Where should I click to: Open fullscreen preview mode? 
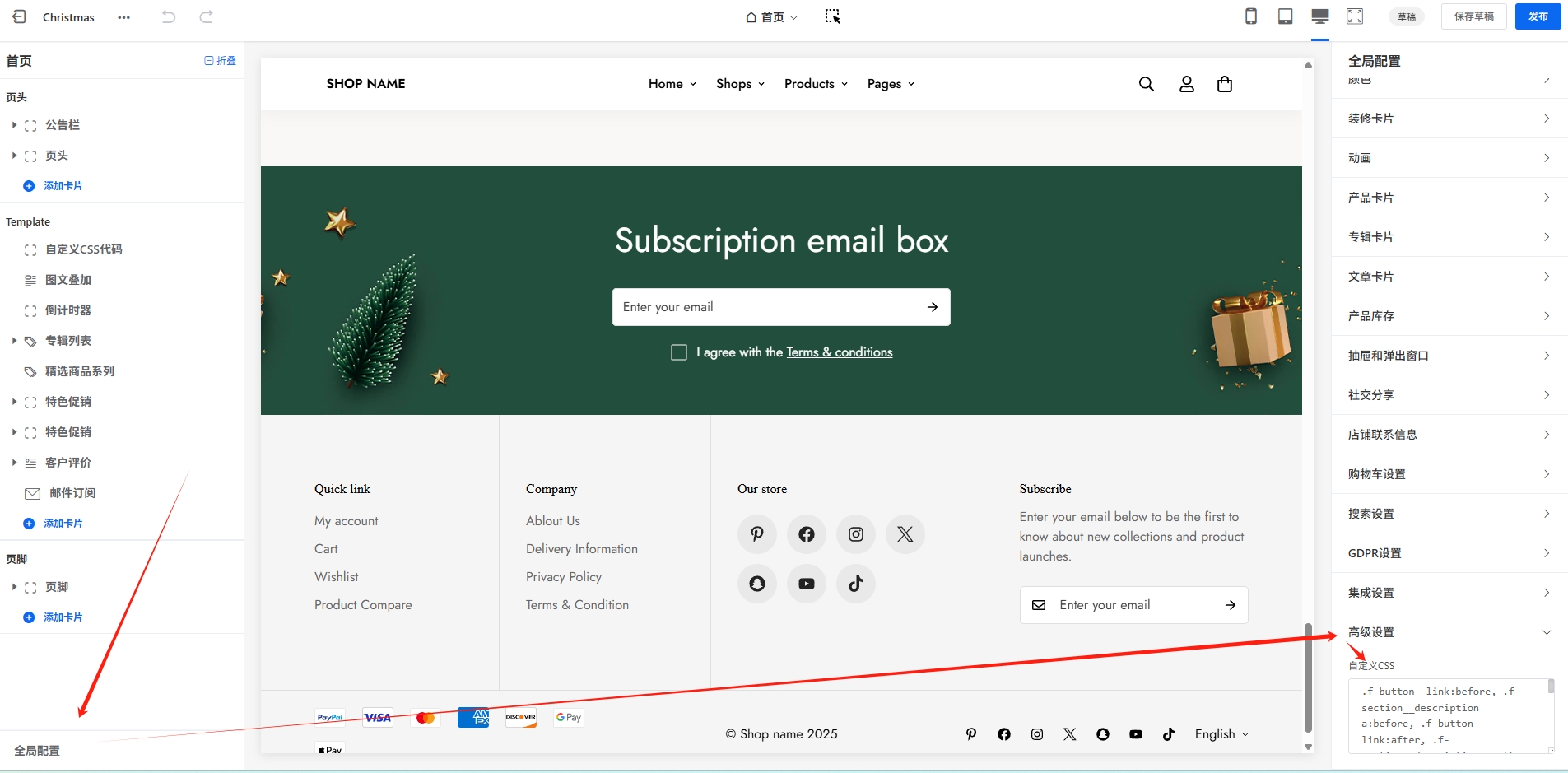coord(1355,16)
